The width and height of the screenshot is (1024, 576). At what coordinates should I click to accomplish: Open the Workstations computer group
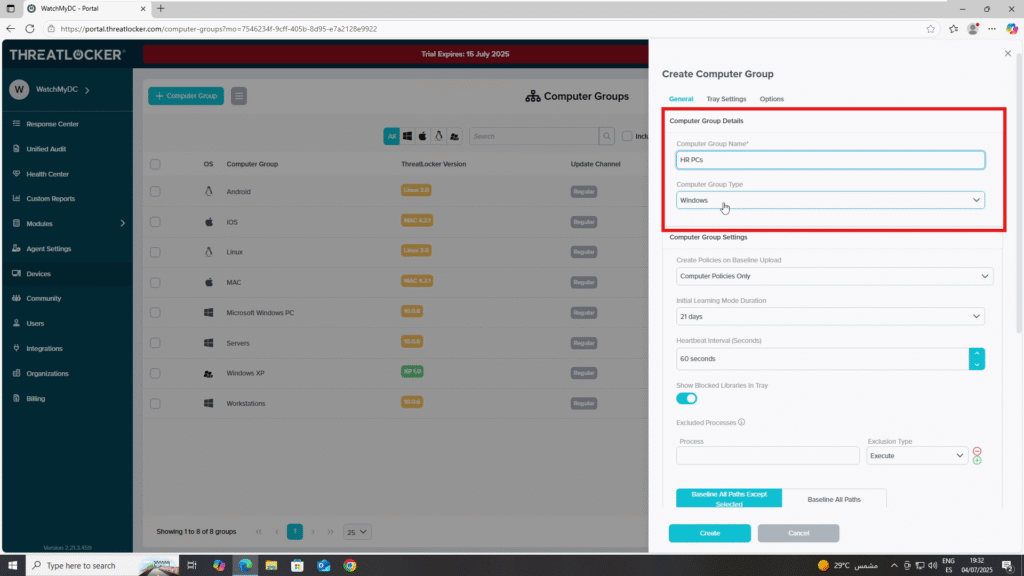click(x=246, y=404)
